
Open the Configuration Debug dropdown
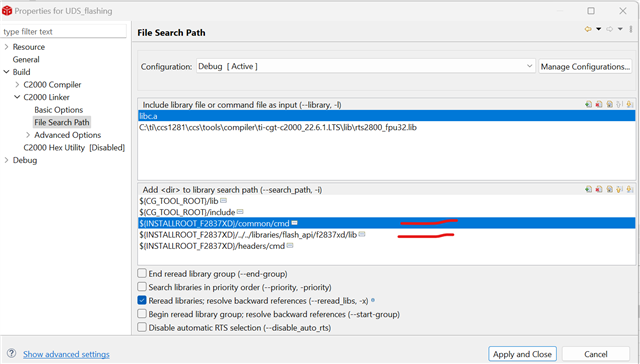(x=366, y=66)
